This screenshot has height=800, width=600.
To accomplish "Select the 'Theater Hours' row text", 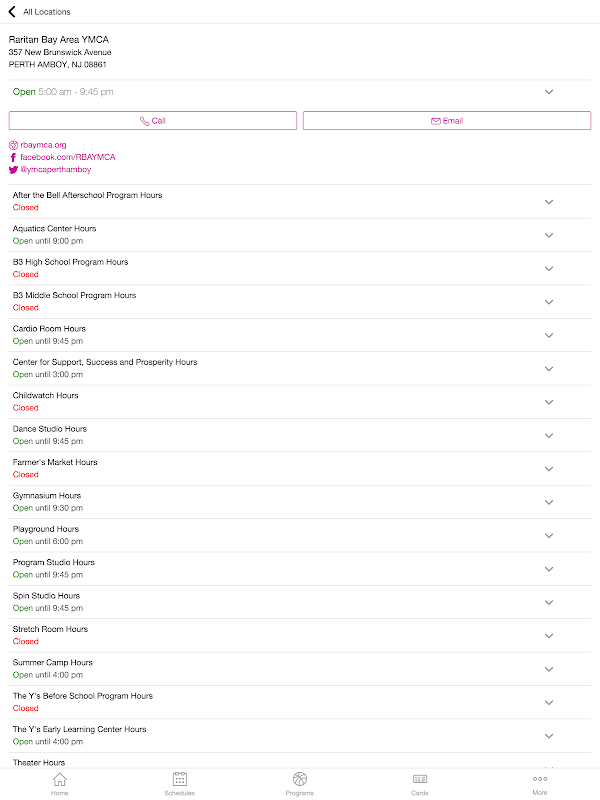I will pyautogui.click(x=39, y=763).
